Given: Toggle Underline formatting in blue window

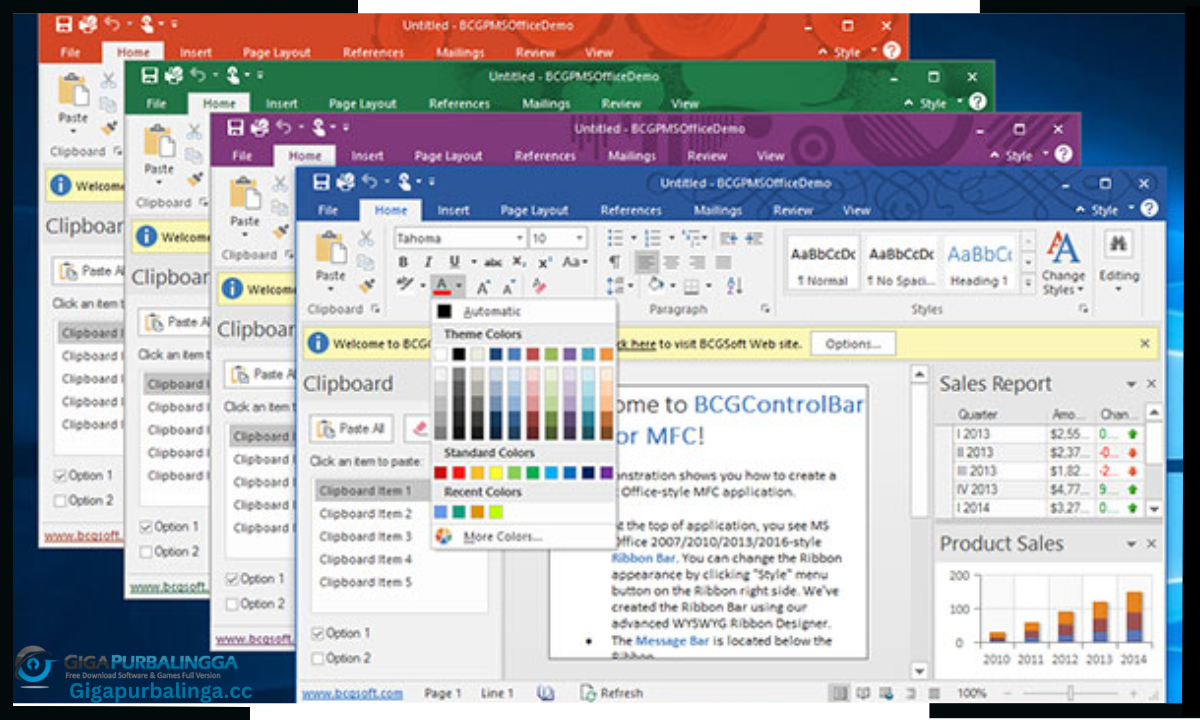Looking at the screenshot, I should click(x=455, y=262).
